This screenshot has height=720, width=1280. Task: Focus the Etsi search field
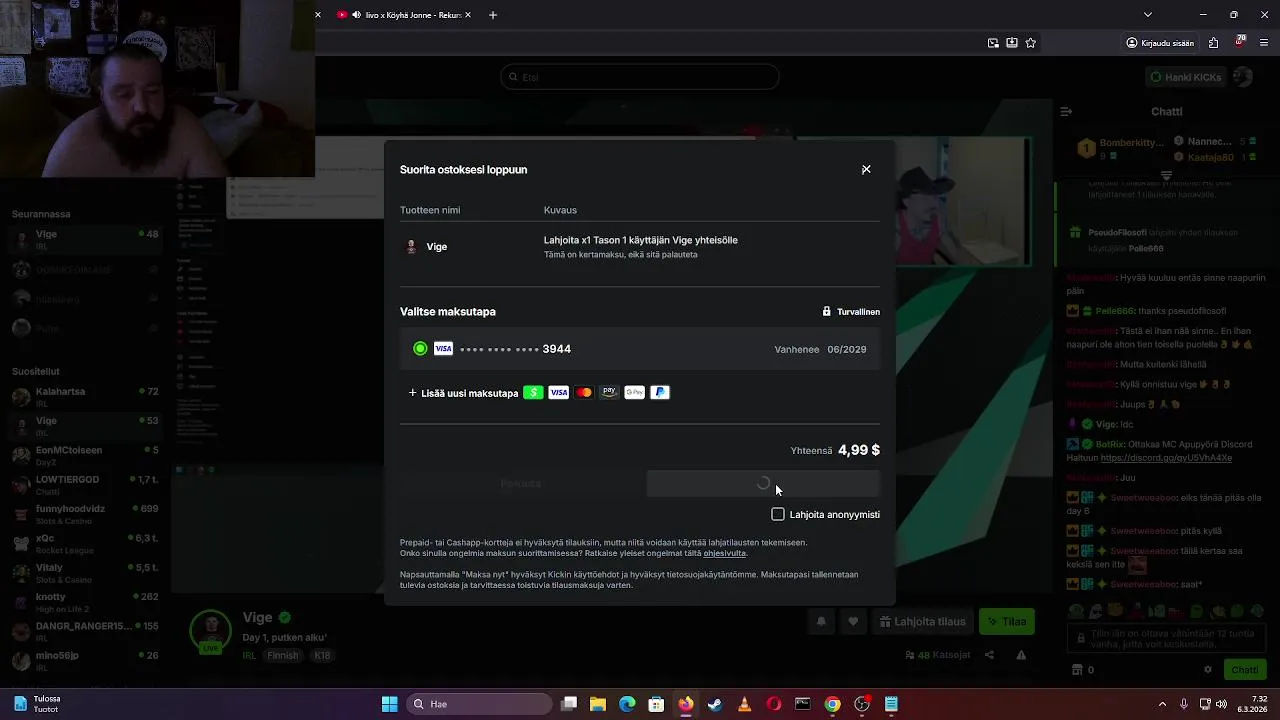[x=640, y=77]
